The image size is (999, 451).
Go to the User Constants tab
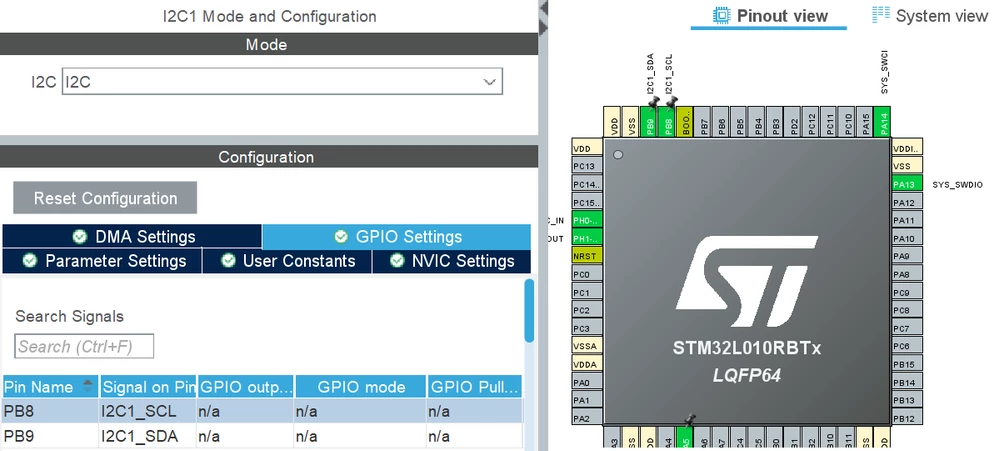287,261
